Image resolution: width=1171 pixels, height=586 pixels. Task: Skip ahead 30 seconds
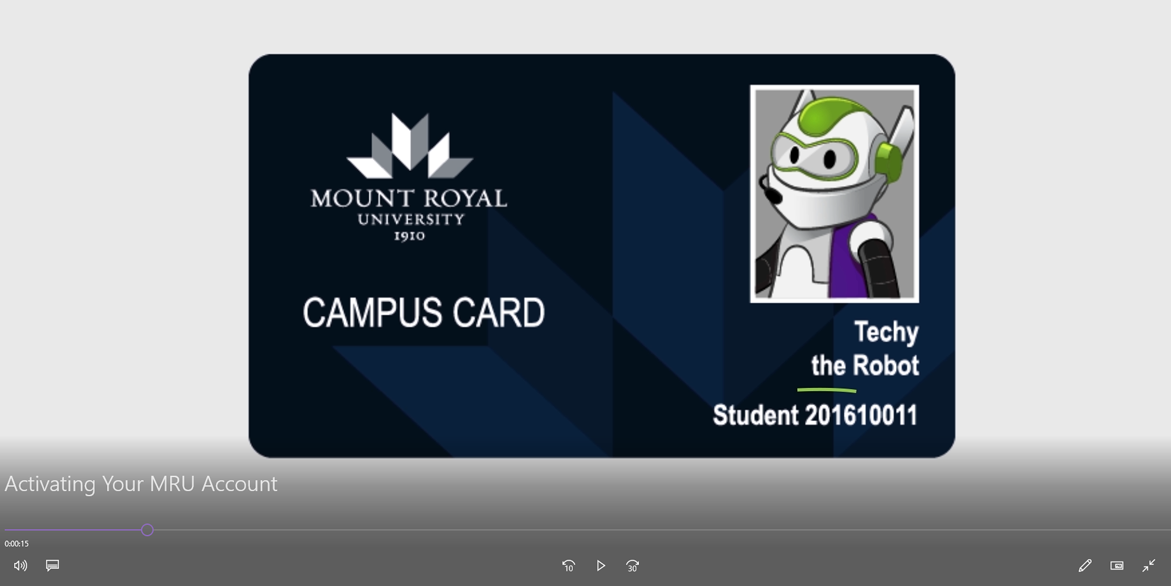(x=632, y=565)
